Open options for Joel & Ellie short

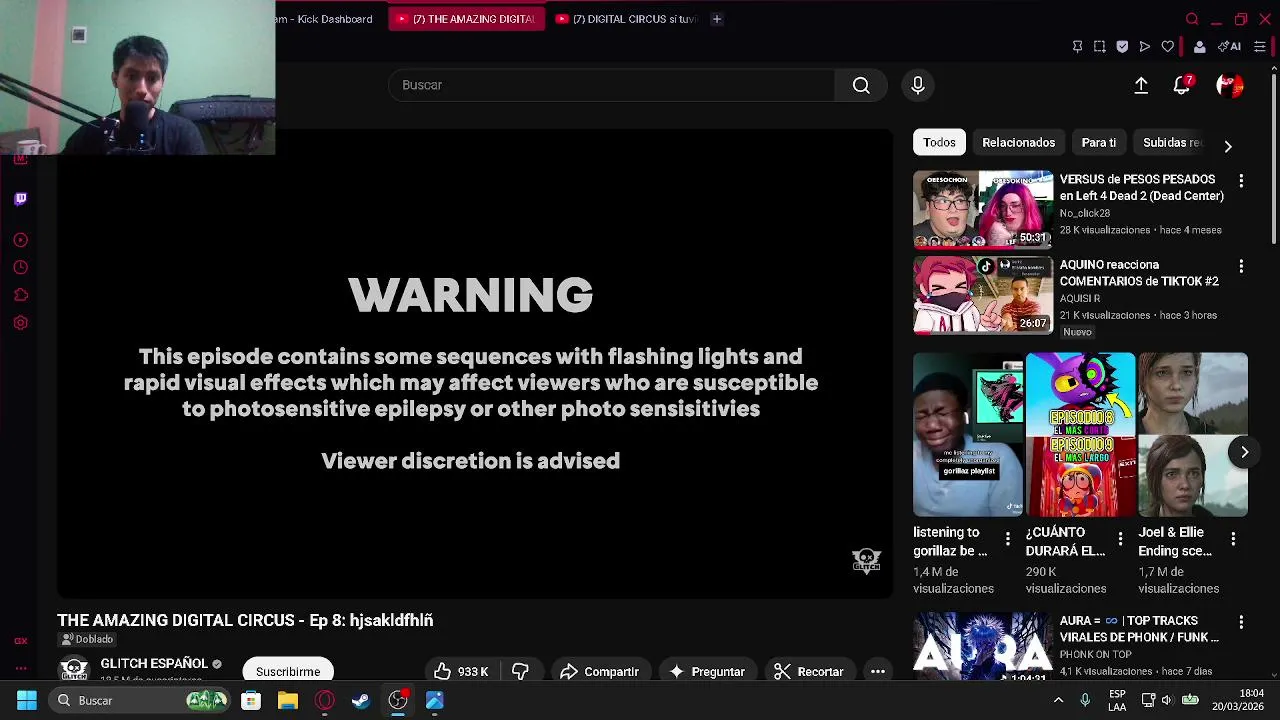(x=1233, y=539)
